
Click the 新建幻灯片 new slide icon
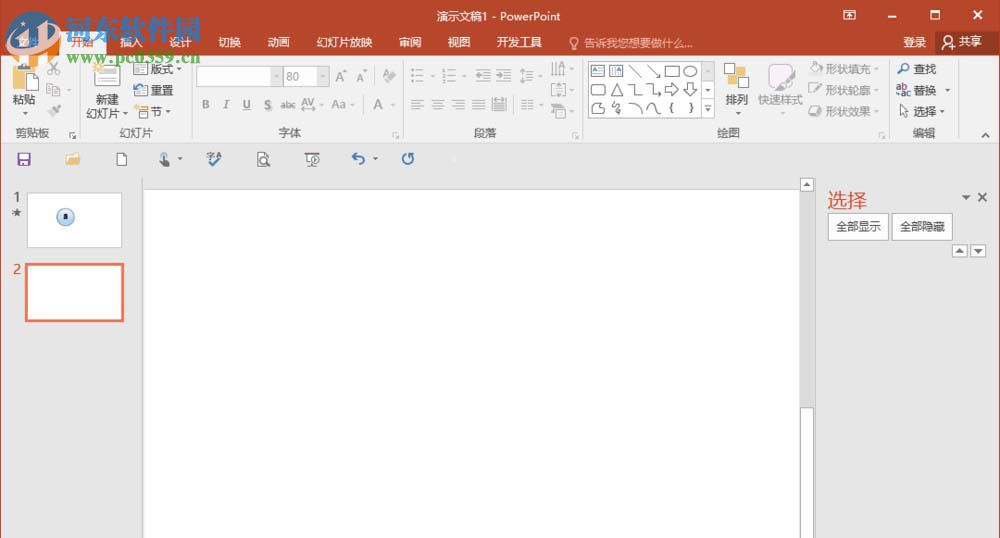107,77
